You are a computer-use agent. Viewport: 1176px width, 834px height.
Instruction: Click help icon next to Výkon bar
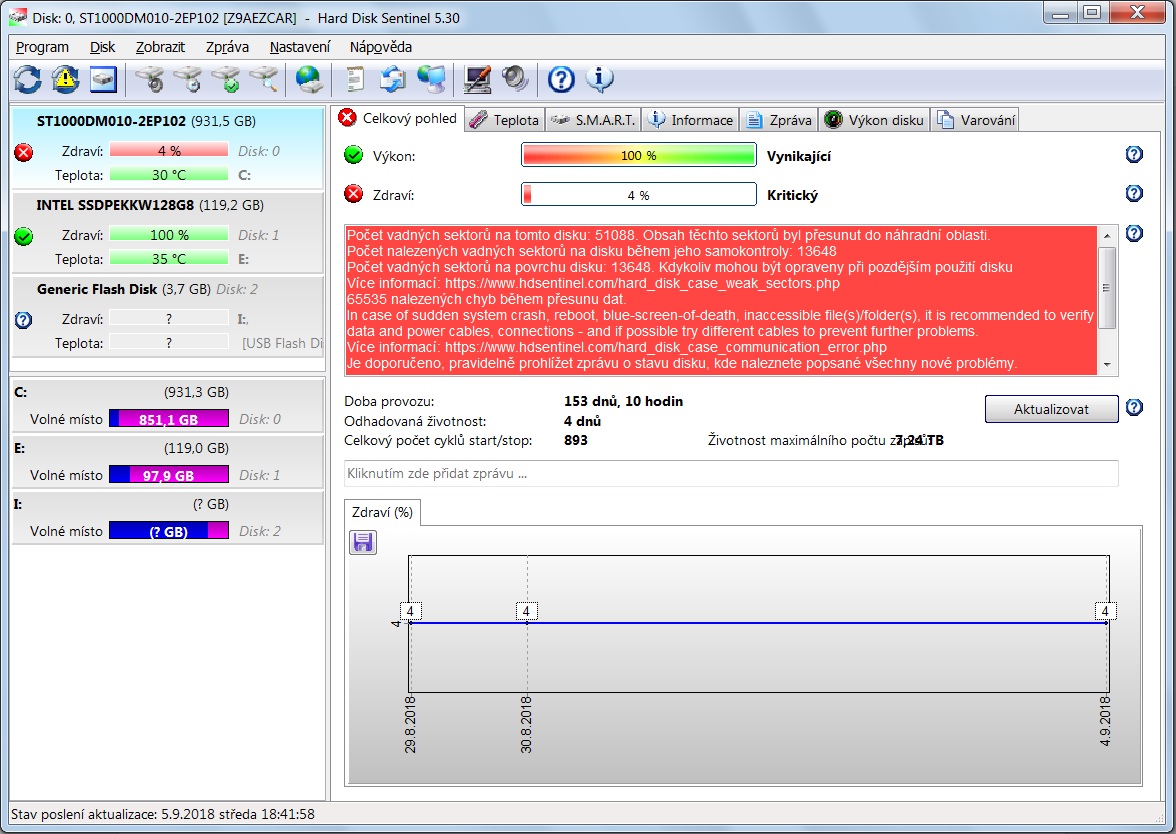(1134, 155)
